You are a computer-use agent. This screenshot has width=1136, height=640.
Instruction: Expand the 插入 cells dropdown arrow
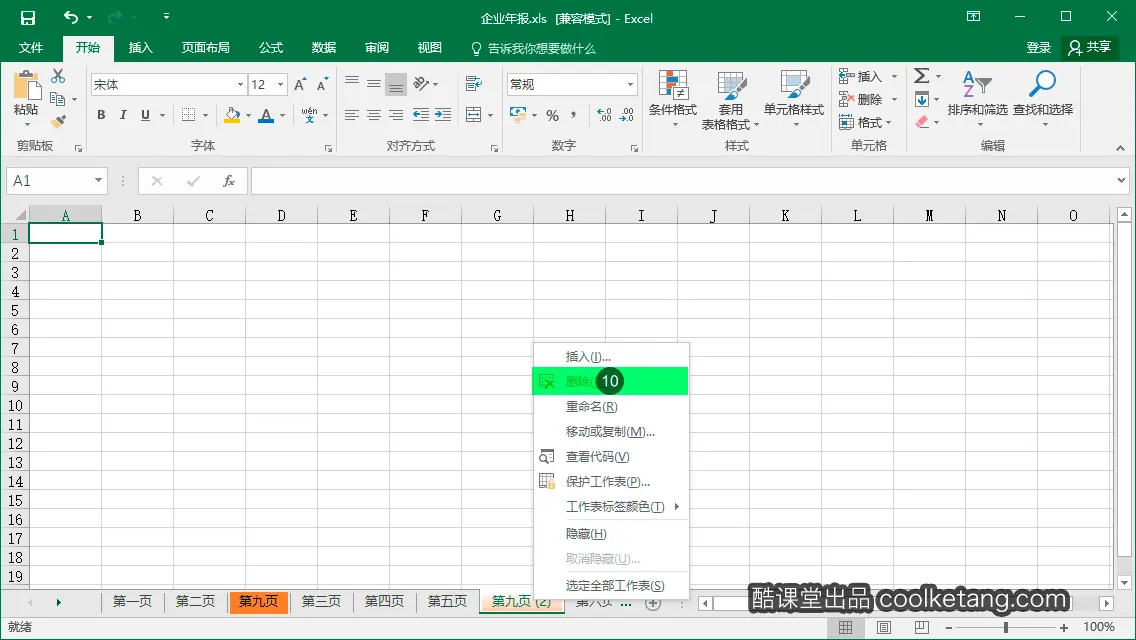(895, 76)
